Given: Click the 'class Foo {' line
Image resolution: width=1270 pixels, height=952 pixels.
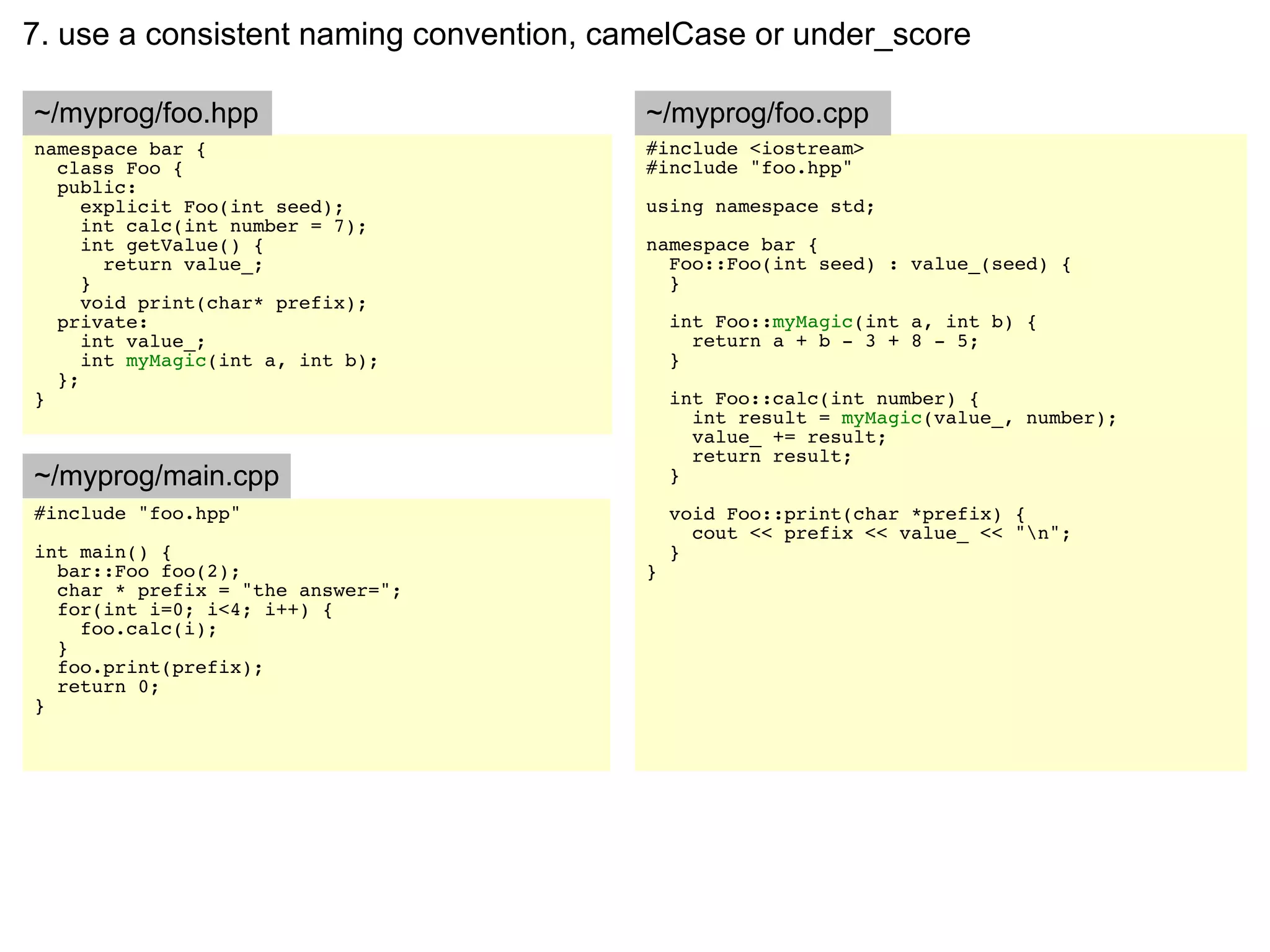Looking at the screenshot, I should pos(120,169).
